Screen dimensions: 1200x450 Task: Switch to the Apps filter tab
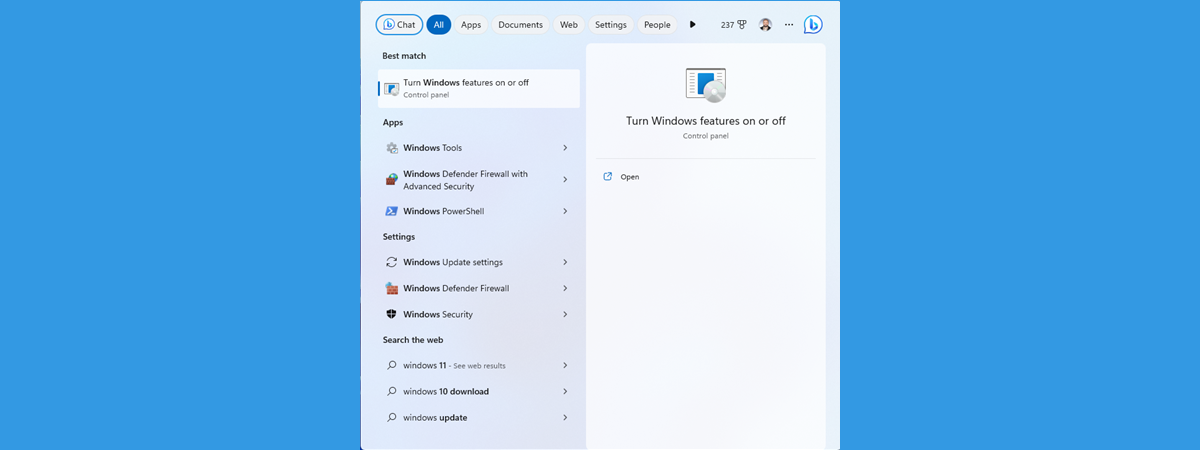[471, 25]
